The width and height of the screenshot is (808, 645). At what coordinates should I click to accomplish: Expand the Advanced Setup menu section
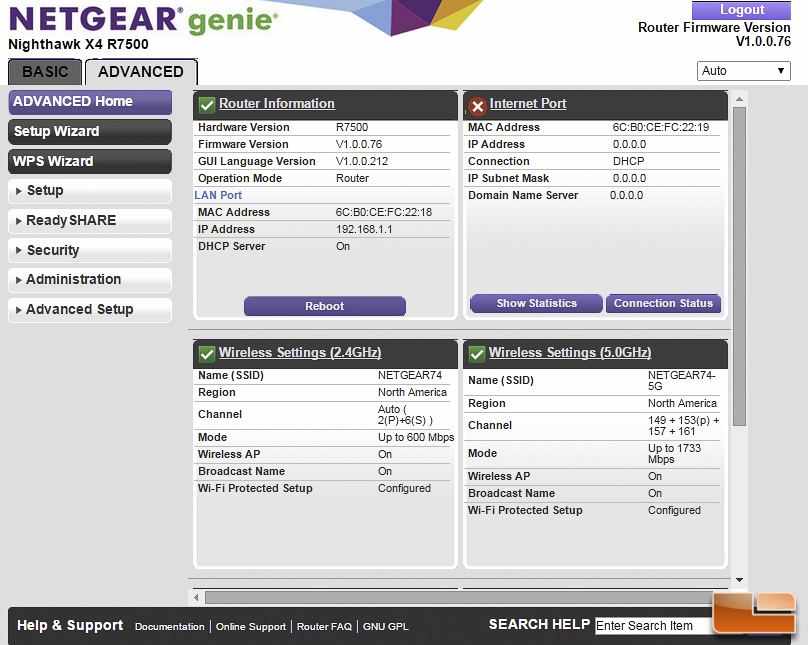(90, 310)
